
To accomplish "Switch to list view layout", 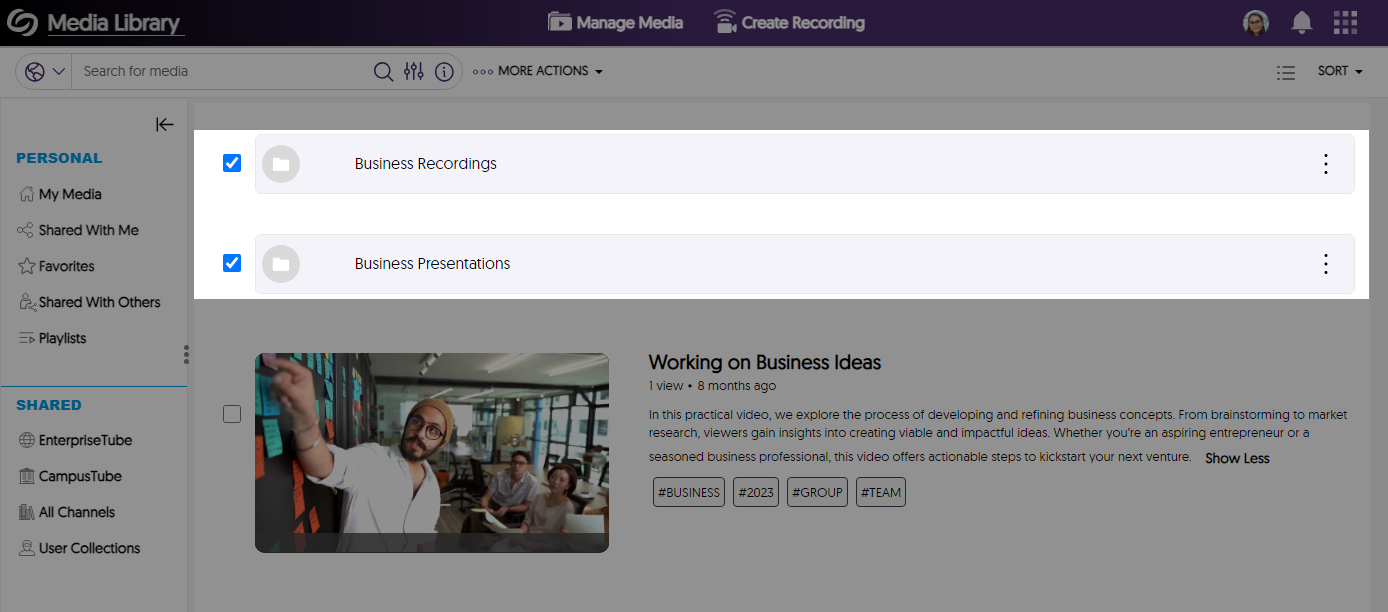I will [1286, 72].
